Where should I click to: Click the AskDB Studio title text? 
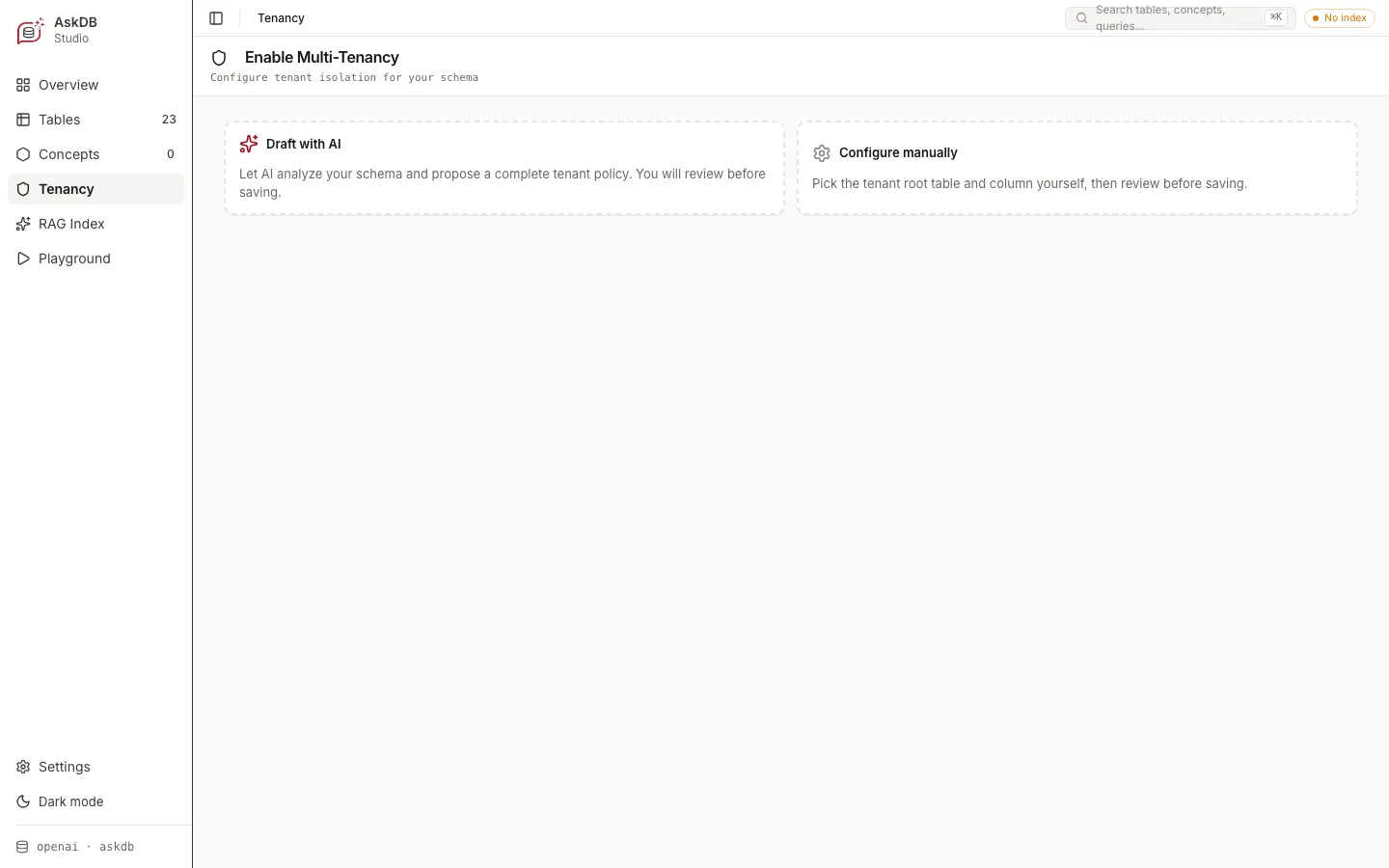[x=75, y=30]
